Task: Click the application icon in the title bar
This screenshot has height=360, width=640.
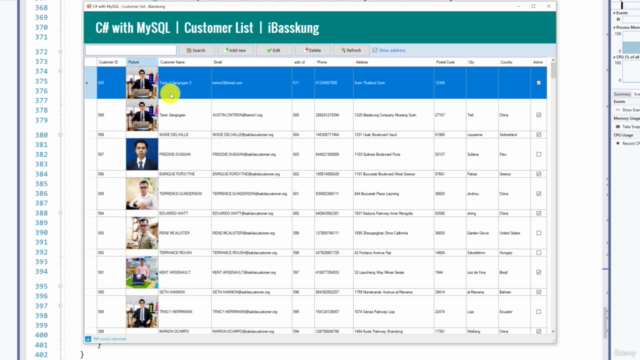Action: pos(89,7)
